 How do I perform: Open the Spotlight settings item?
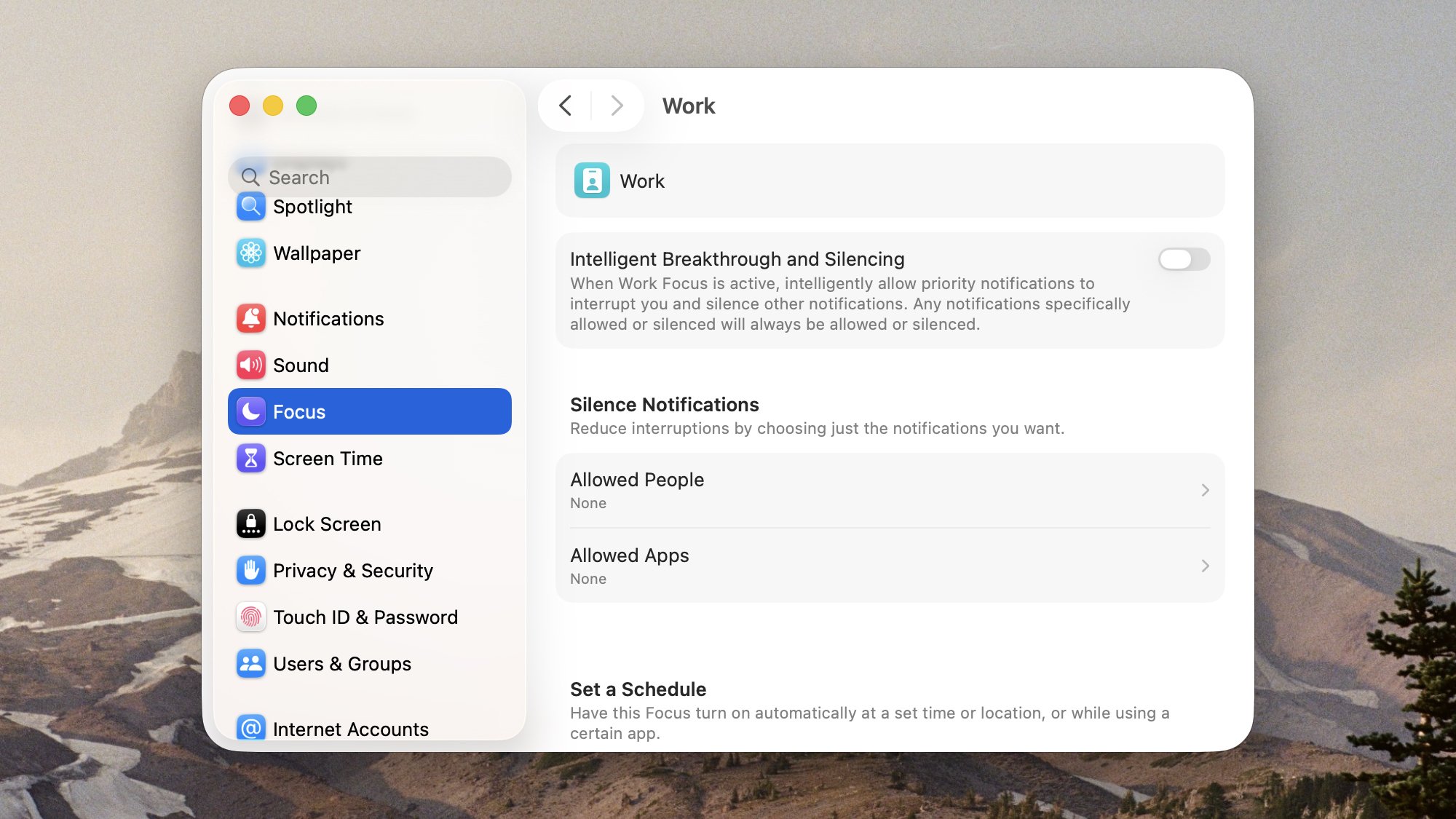pos(312,207)
